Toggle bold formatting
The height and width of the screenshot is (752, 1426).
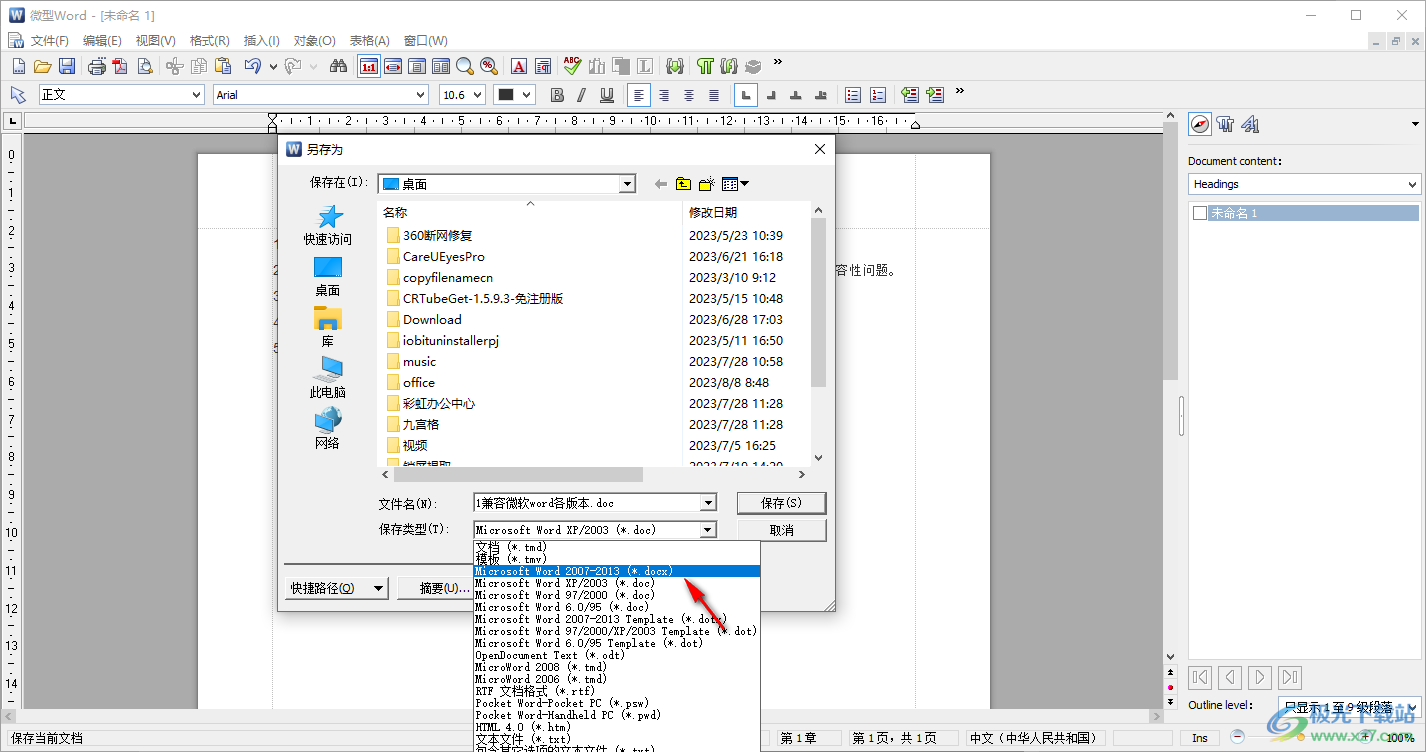[557, 95]
